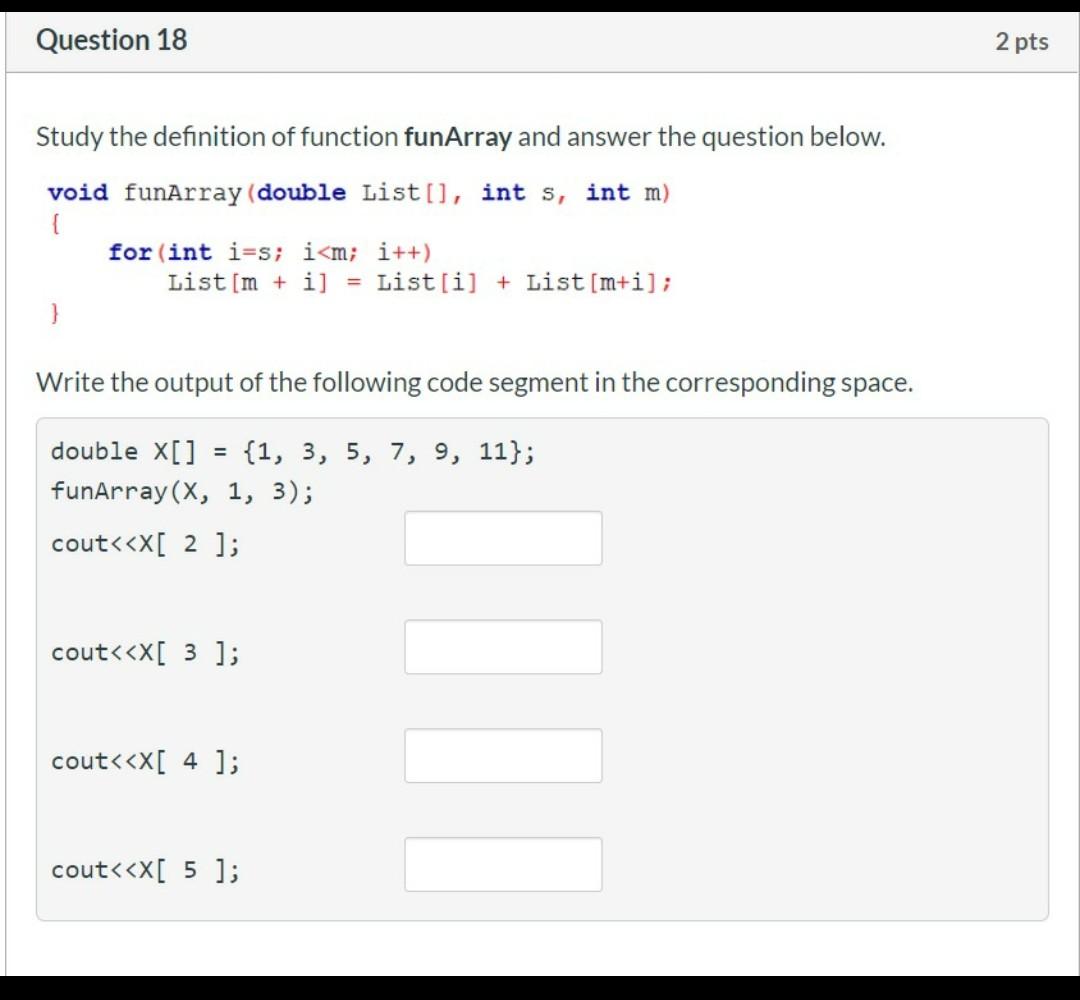Click the closing brace of funArray
Screen dimensions: 1080x1000
coord(52,312)
